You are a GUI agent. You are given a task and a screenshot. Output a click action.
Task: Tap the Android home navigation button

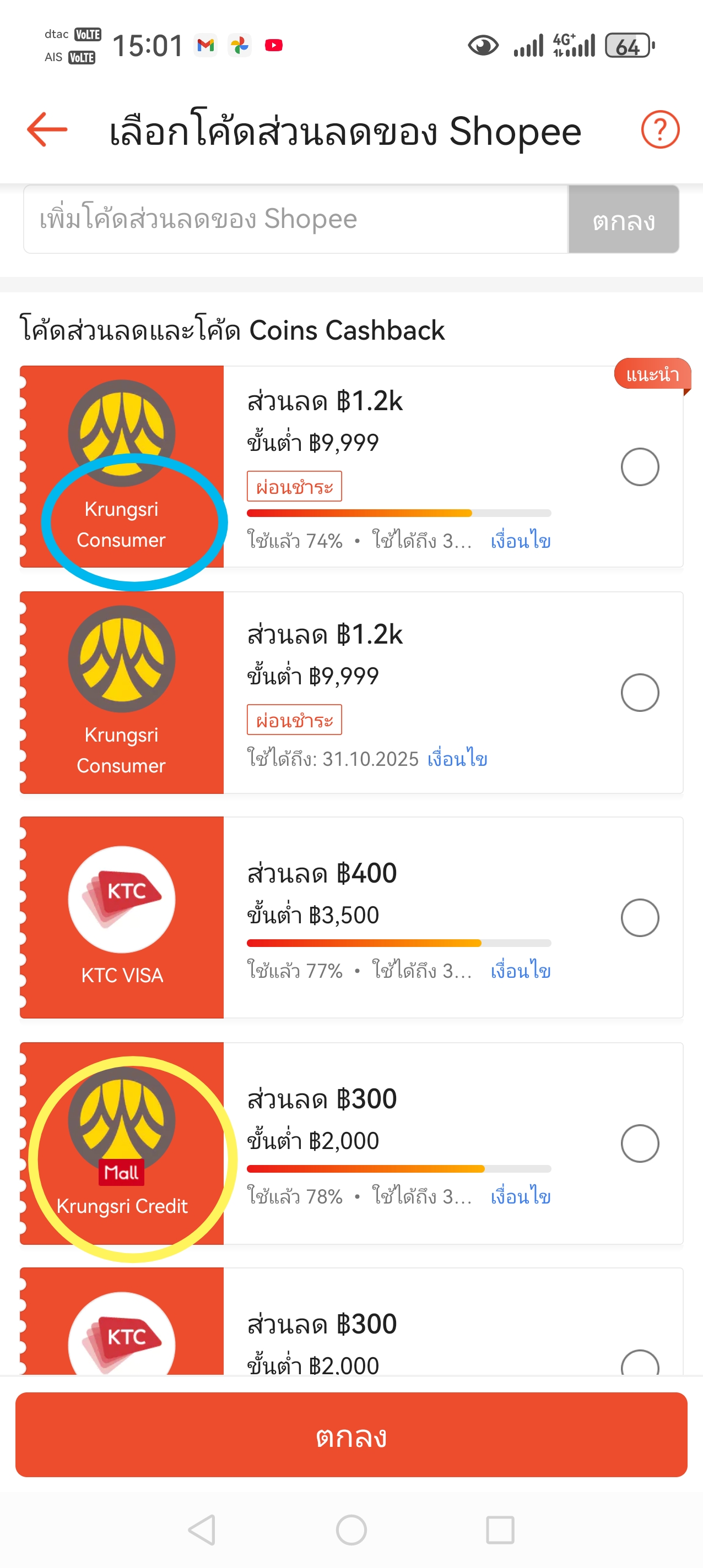tap(351, 1529)
